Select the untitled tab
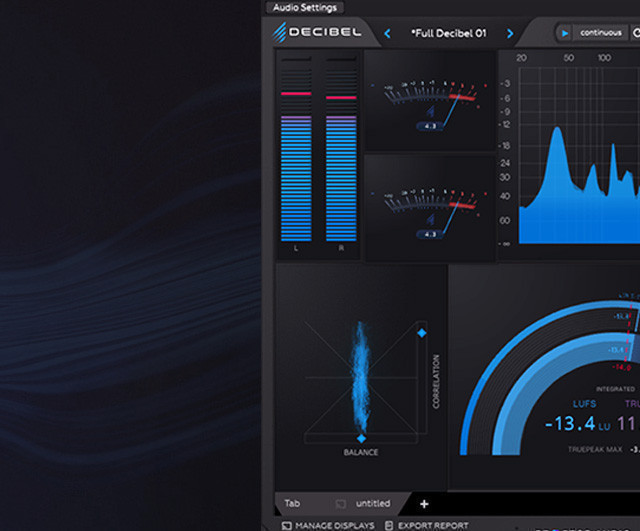Viewport: 640px width, 531px height. click(x=372, y=504)
